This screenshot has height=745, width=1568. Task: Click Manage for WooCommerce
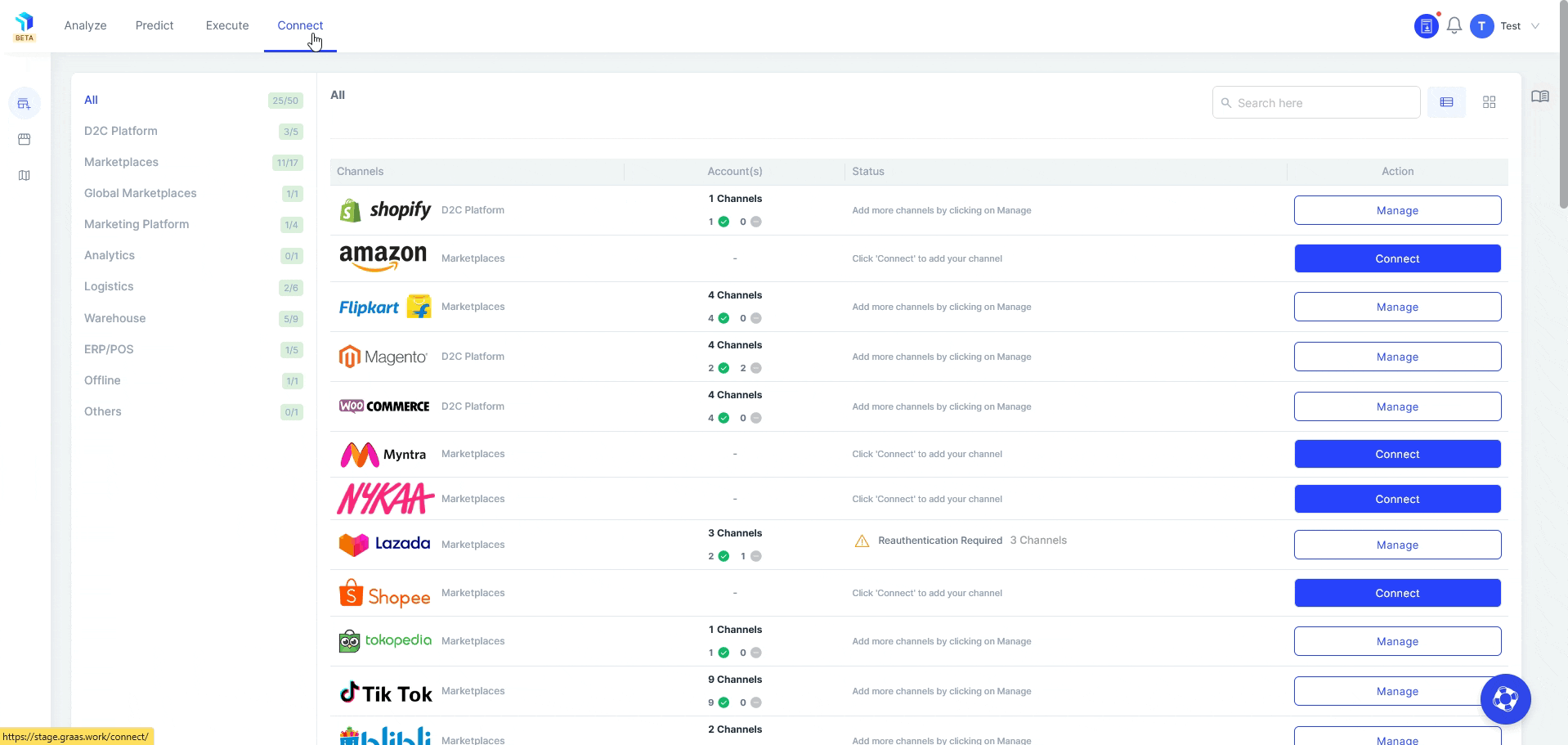1397,406
